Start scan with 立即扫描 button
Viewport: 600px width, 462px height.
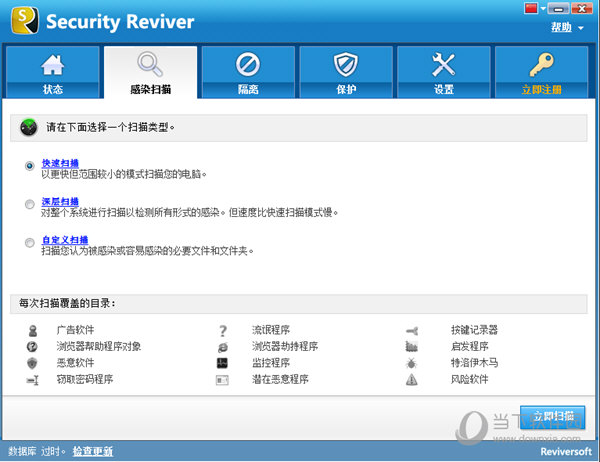553,417
